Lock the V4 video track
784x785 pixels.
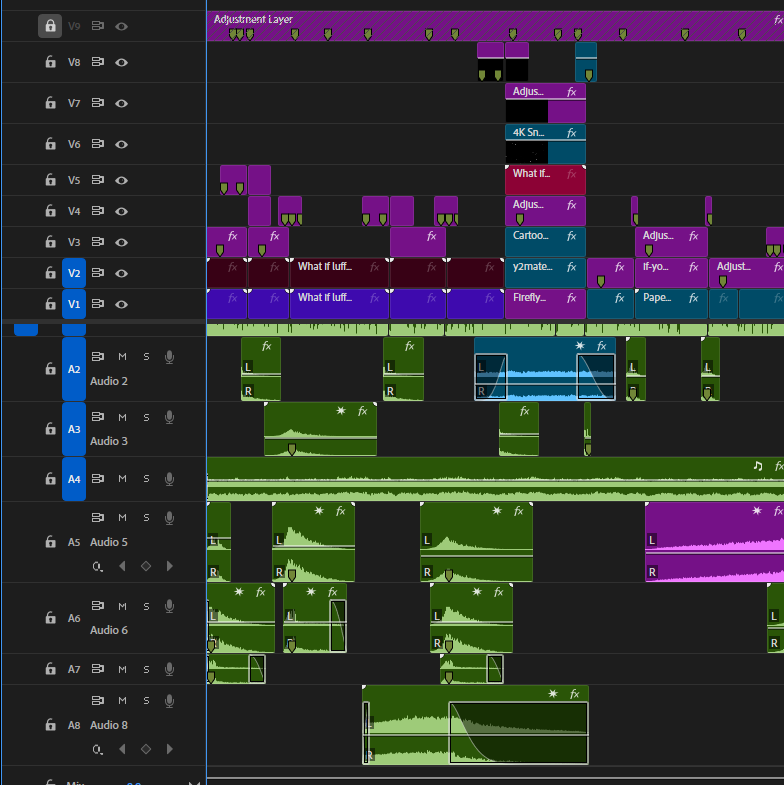(50, 211)
